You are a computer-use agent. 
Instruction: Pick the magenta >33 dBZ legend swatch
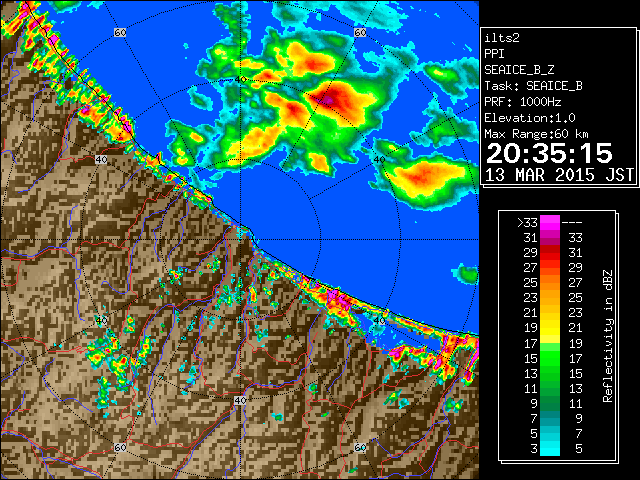tap(550, 222)
